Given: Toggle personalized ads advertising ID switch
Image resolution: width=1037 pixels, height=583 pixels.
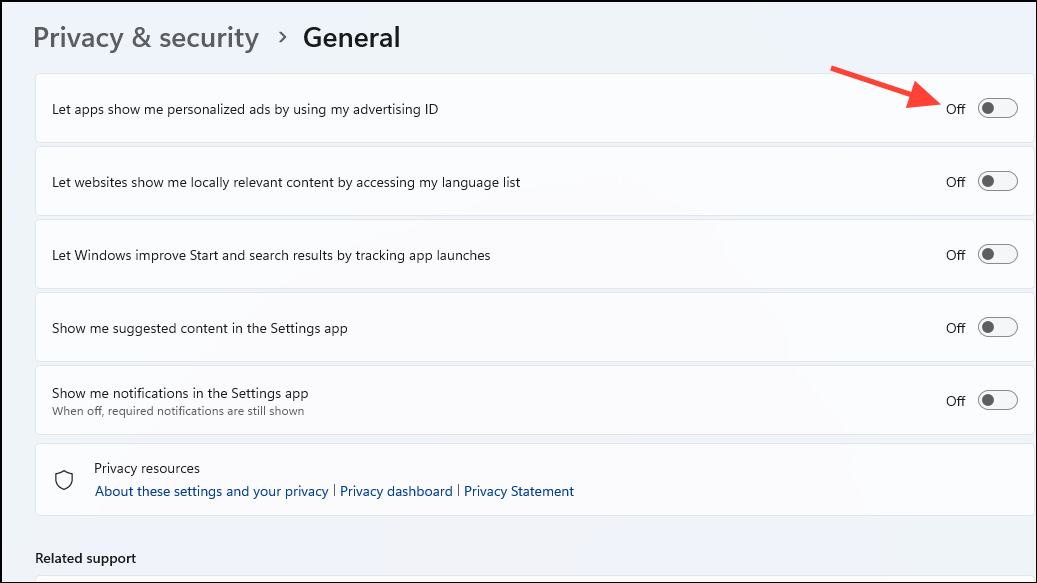Looking at the screenshot, I should [x=997, y=109].
